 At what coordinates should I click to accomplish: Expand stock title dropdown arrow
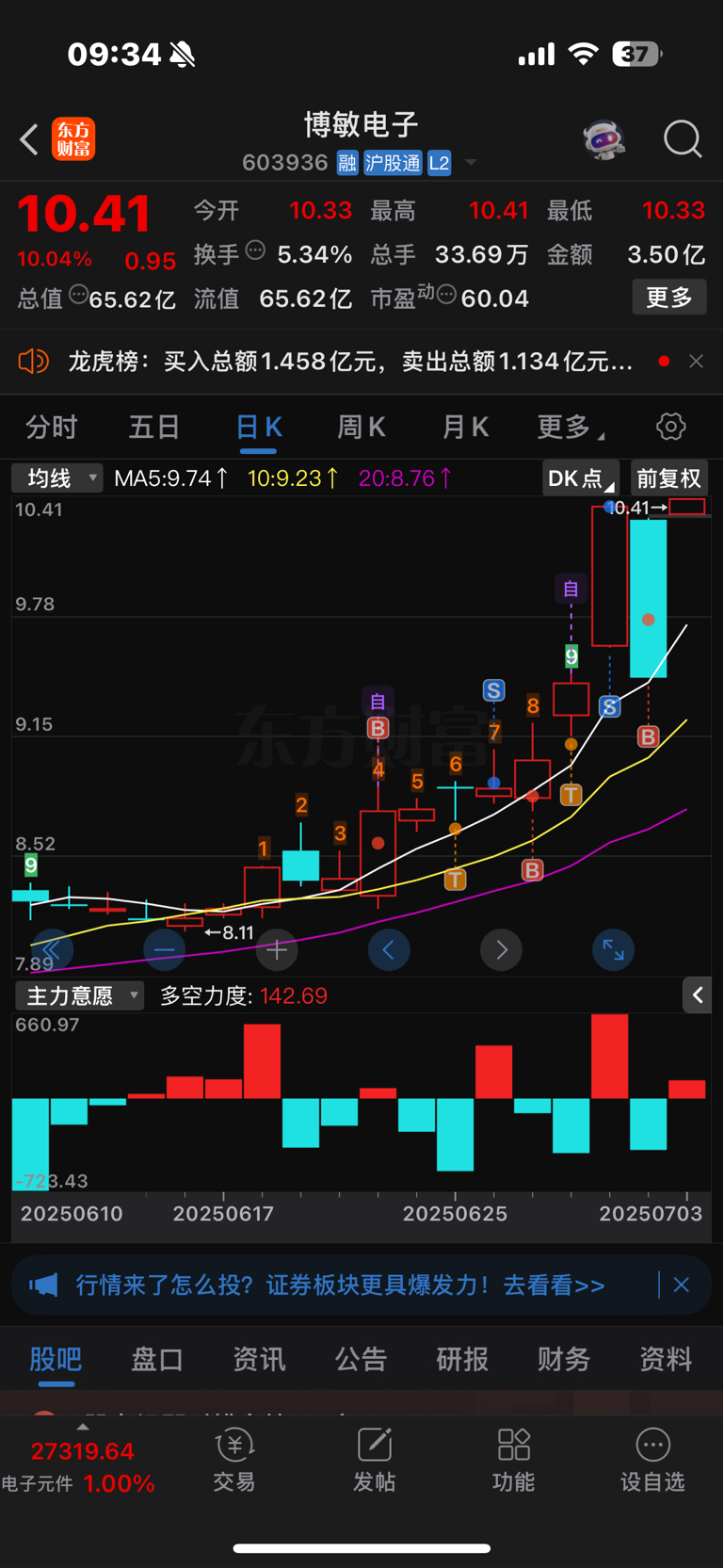pos(471,163)
